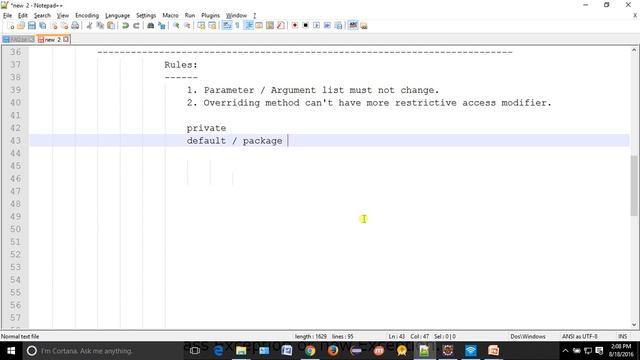The height and width of the screenshot is (360, 640).
Task: Open the Run menu
Action: pos(190,16)
